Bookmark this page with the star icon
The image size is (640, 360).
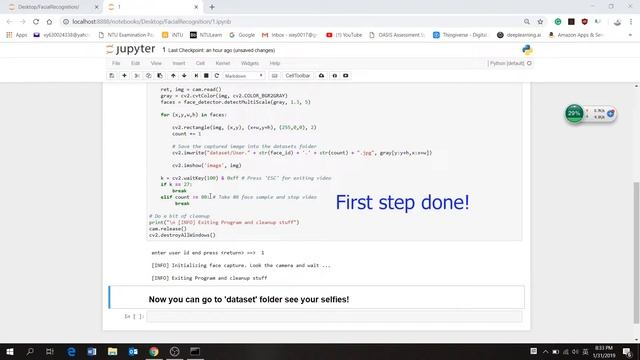540,22
